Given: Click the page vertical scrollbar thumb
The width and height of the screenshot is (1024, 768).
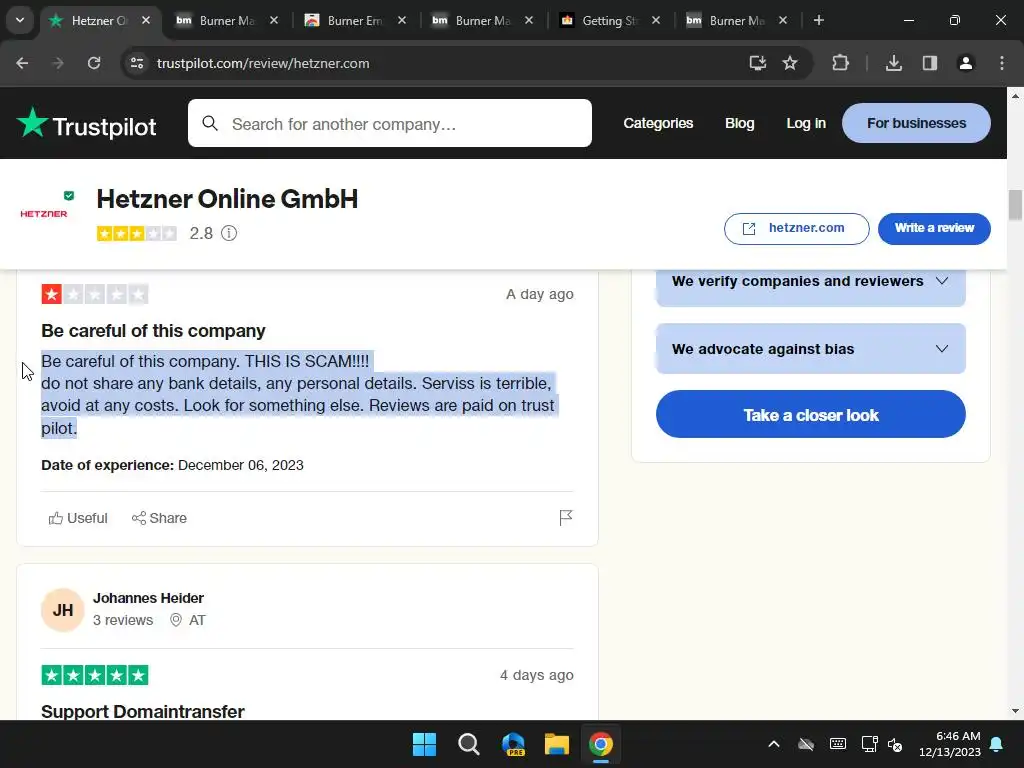Looking at the screenshot, I should pyautogui.click(x=1015, y=205).
